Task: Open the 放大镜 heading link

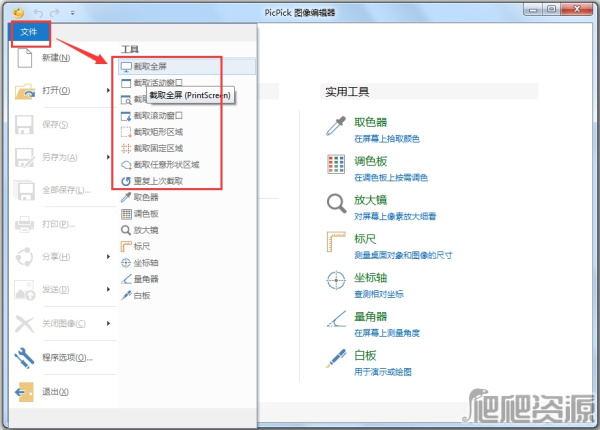Action: 370,200
